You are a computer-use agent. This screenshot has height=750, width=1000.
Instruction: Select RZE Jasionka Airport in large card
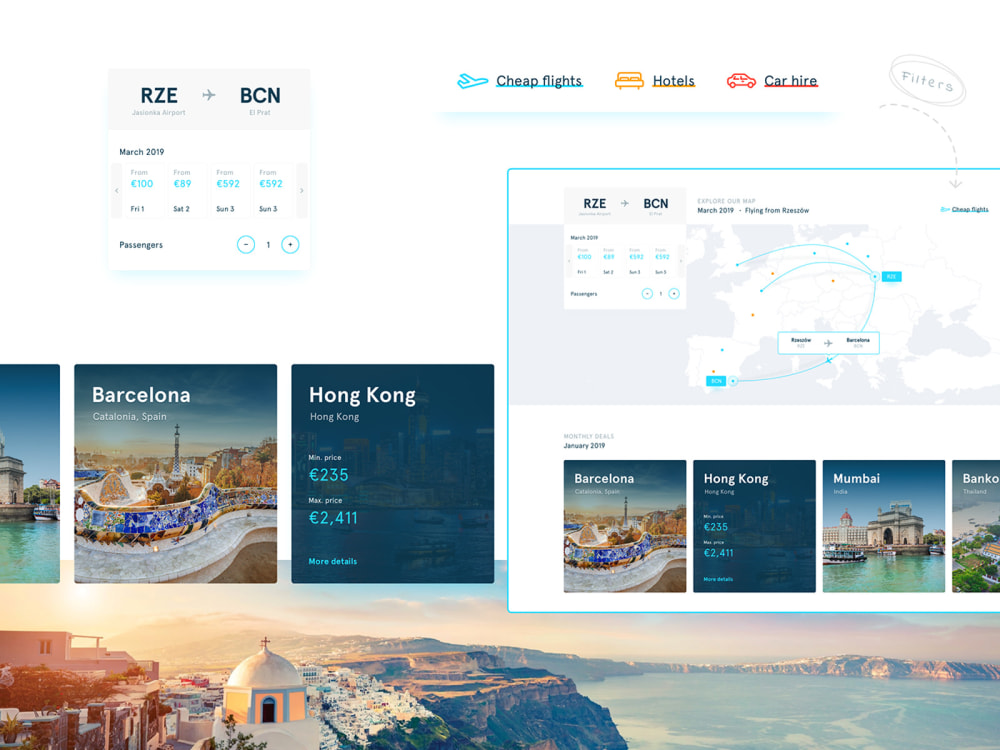click(x=159, y=100)
